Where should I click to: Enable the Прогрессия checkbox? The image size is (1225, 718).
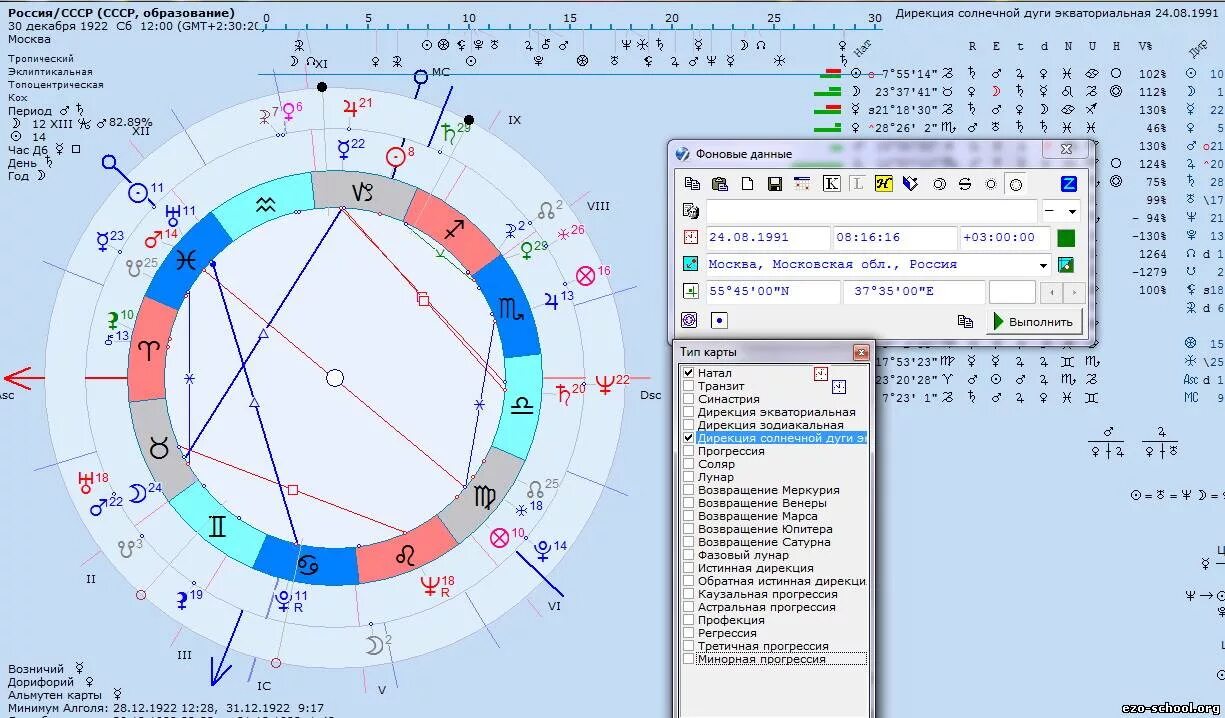(x=688, y=451)
